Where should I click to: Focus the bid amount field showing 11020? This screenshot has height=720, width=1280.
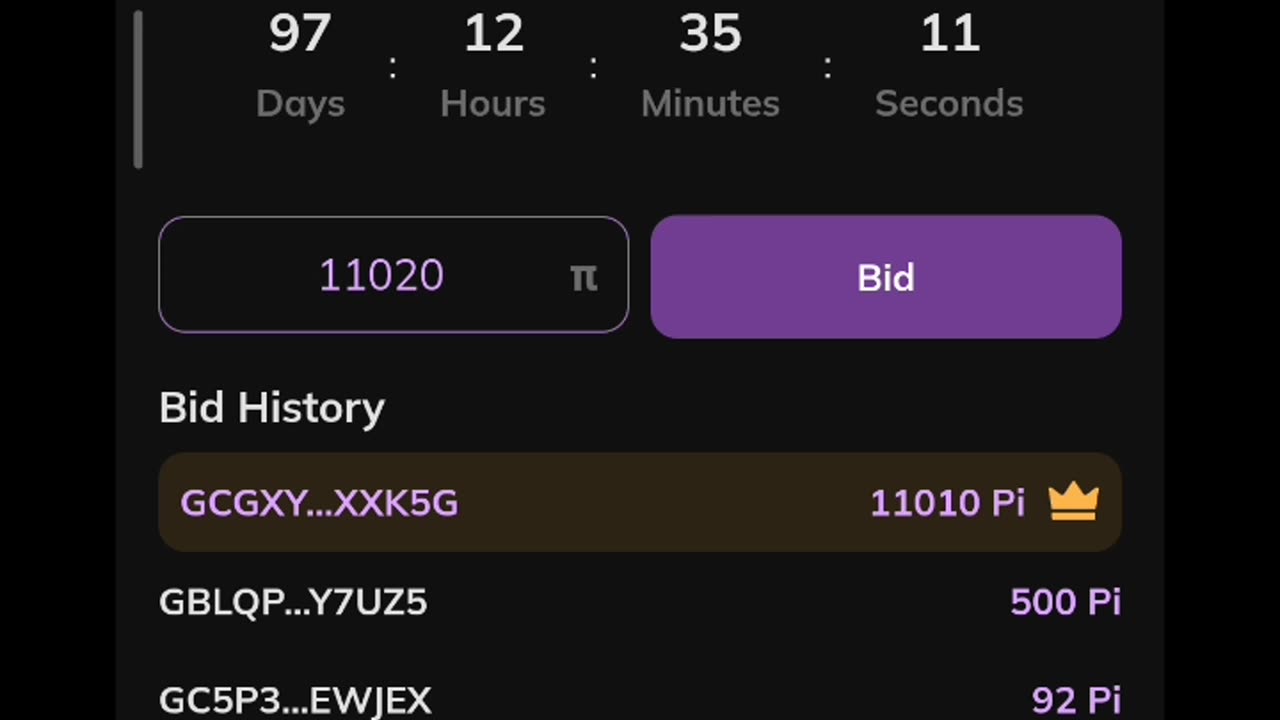click(393, 275)
